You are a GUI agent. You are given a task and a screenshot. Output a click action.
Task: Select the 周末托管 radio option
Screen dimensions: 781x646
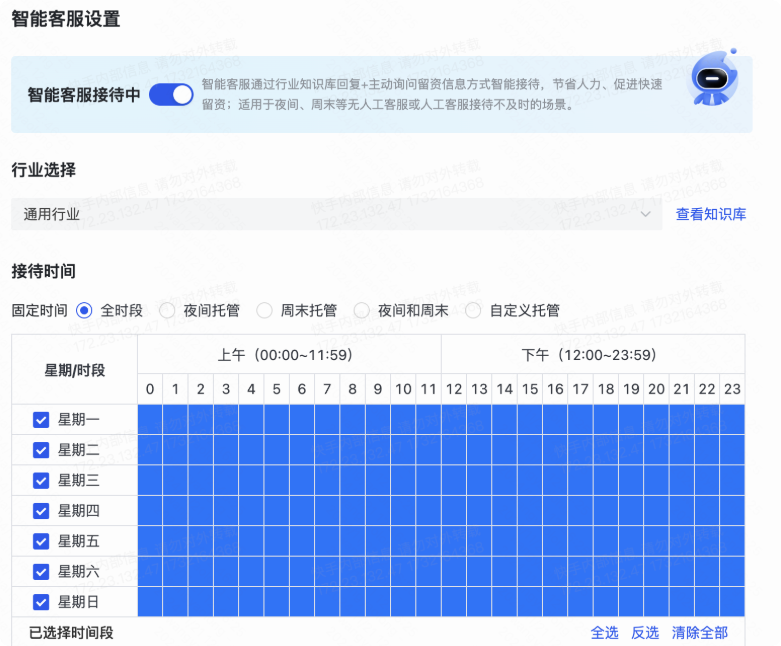pos(264,311)
